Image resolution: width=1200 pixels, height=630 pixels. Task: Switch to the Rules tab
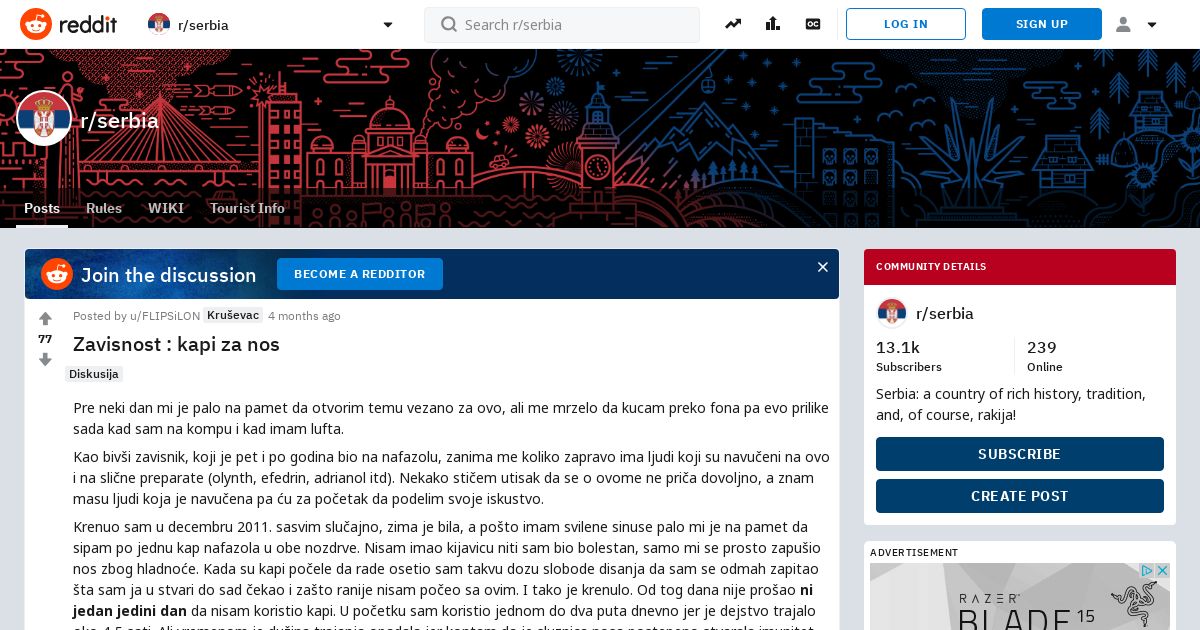click(104, 208)
